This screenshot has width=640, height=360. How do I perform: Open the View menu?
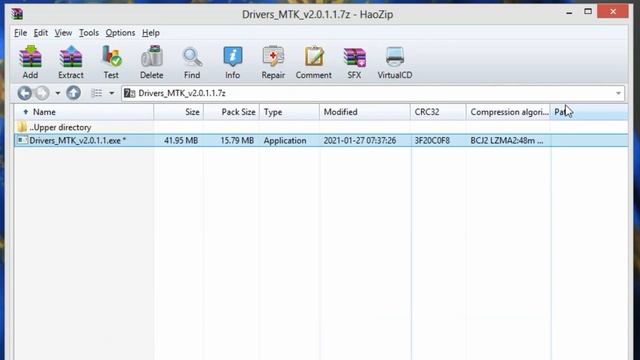[63, 33]
